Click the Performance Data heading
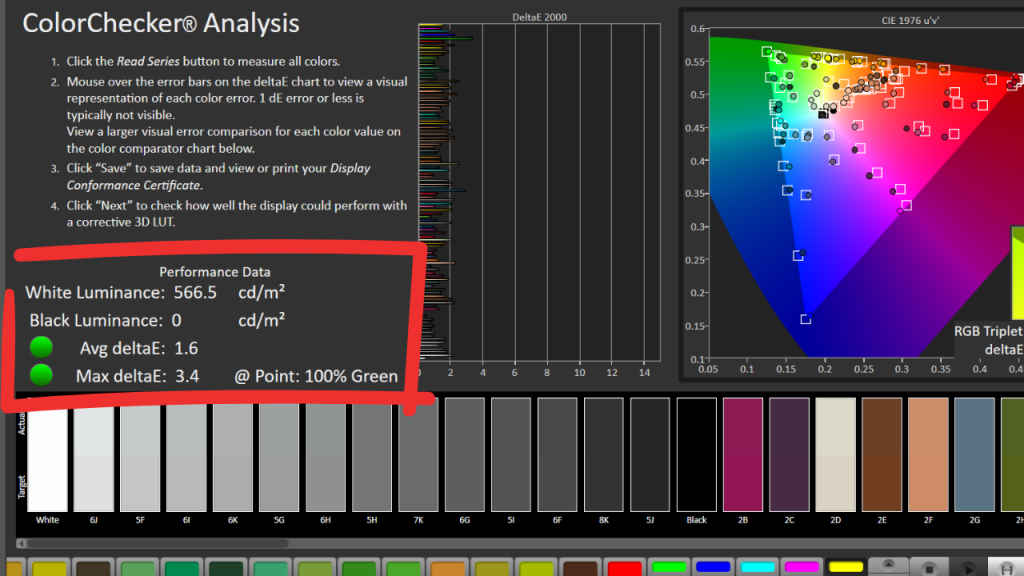Screen dimensions: 1024x576 click(215, 272)
